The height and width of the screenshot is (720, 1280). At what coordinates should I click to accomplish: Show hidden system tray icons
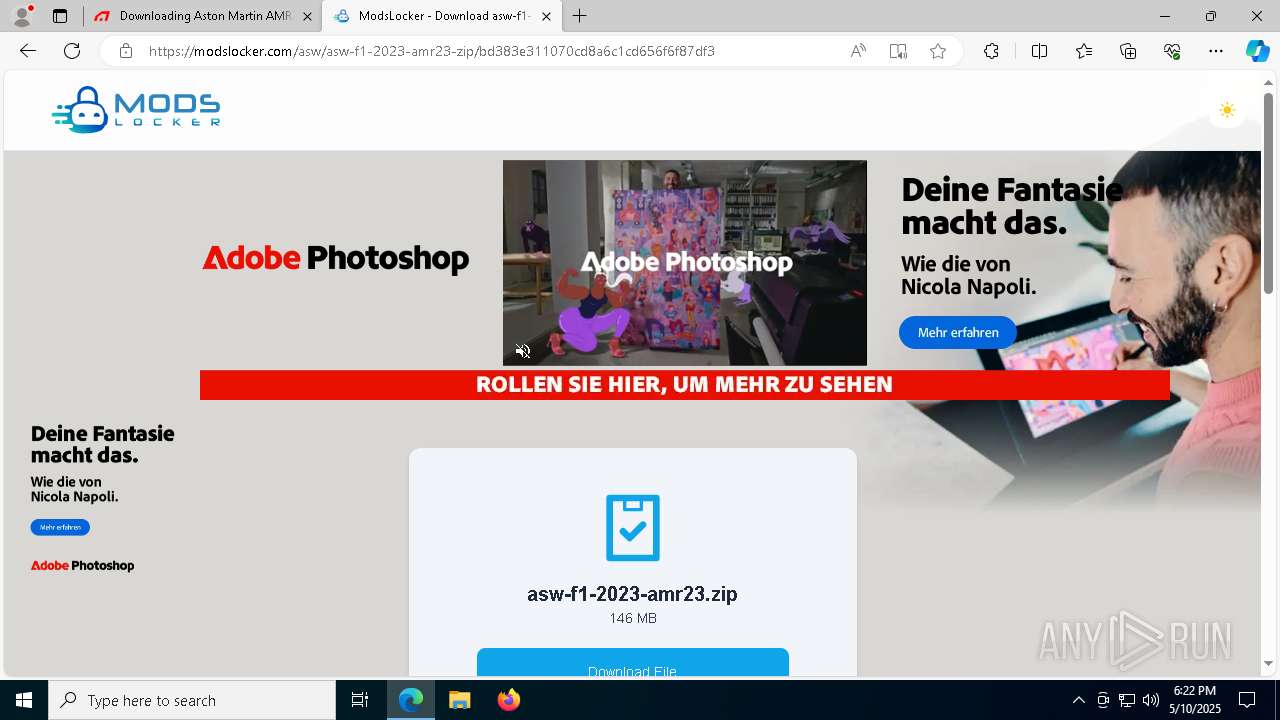(x=1078, y=700)
